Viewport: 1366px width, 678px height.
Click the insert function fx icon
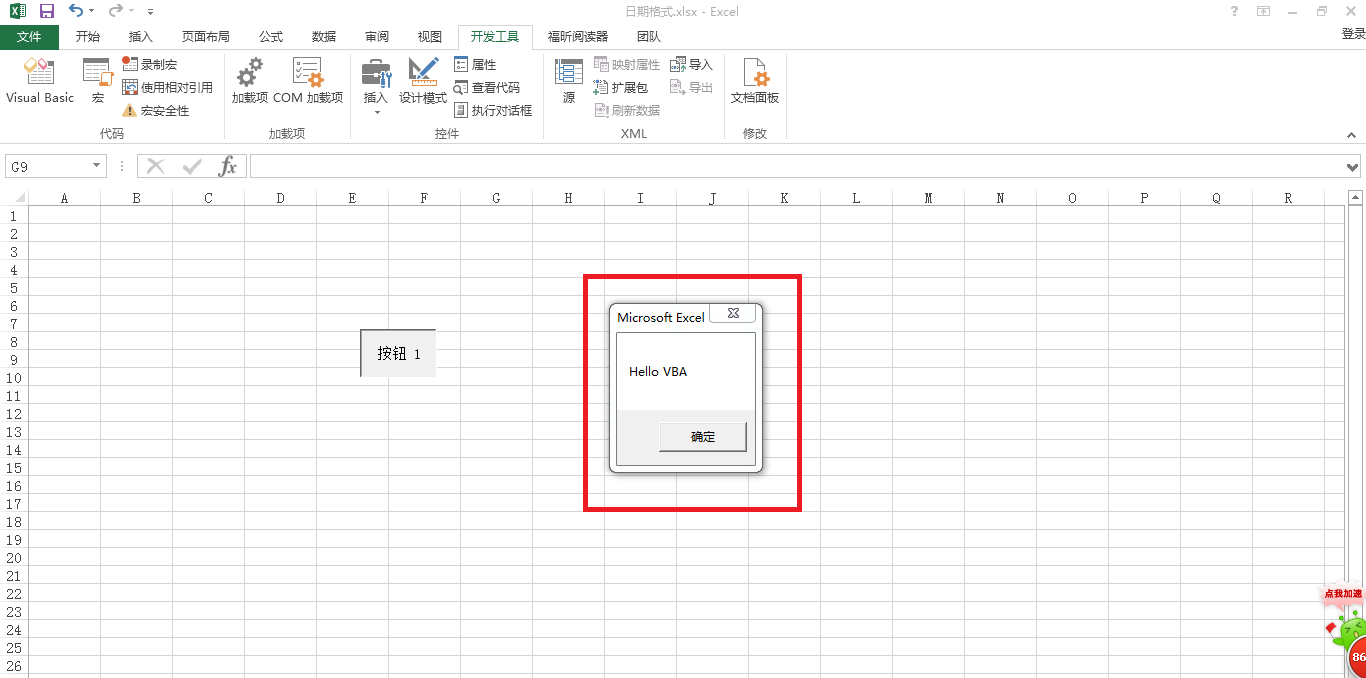(x=228, y=166)
